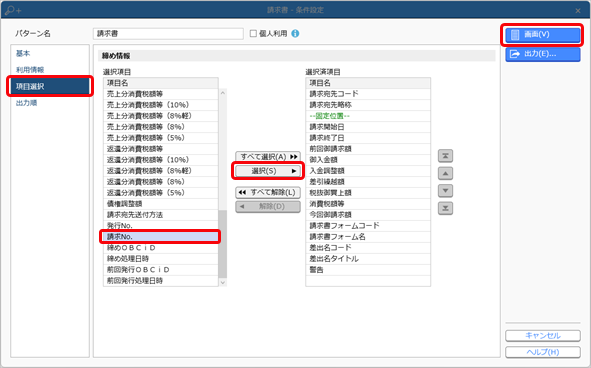
Task: Click the move-to-top arrow button
Action: 445,156
